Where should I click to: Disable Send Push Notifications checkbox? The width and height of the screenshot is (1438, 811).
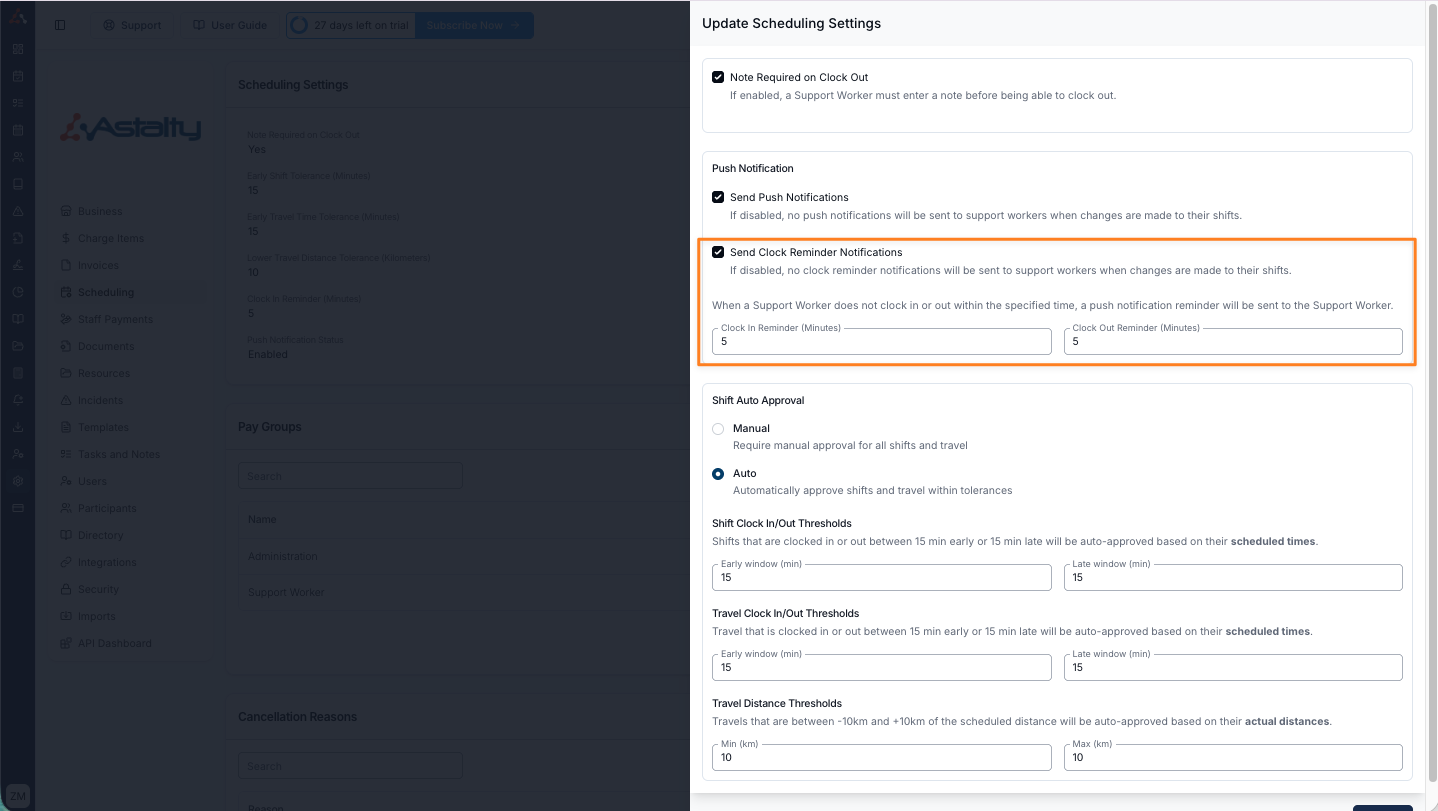point(718,197)
